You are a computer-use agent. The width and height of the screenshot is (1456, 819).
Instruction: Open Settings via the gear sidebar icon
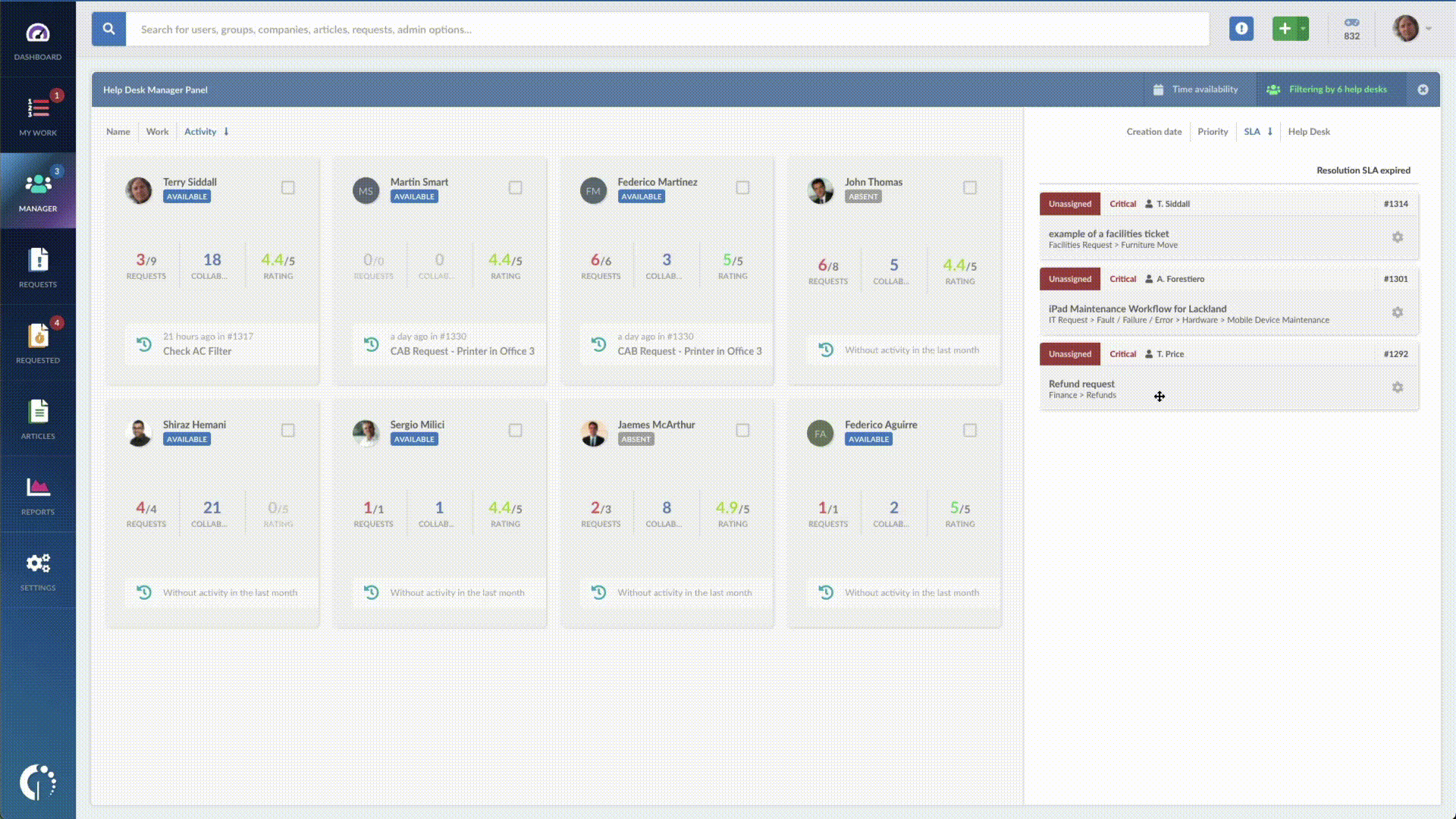point(37,565)
